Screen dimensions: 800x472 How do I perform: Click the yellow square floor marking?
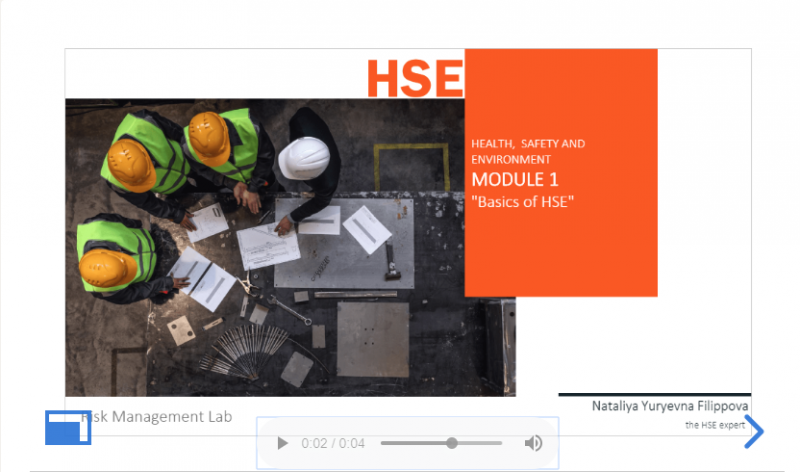pyautogui.click(x=410, y=165)
